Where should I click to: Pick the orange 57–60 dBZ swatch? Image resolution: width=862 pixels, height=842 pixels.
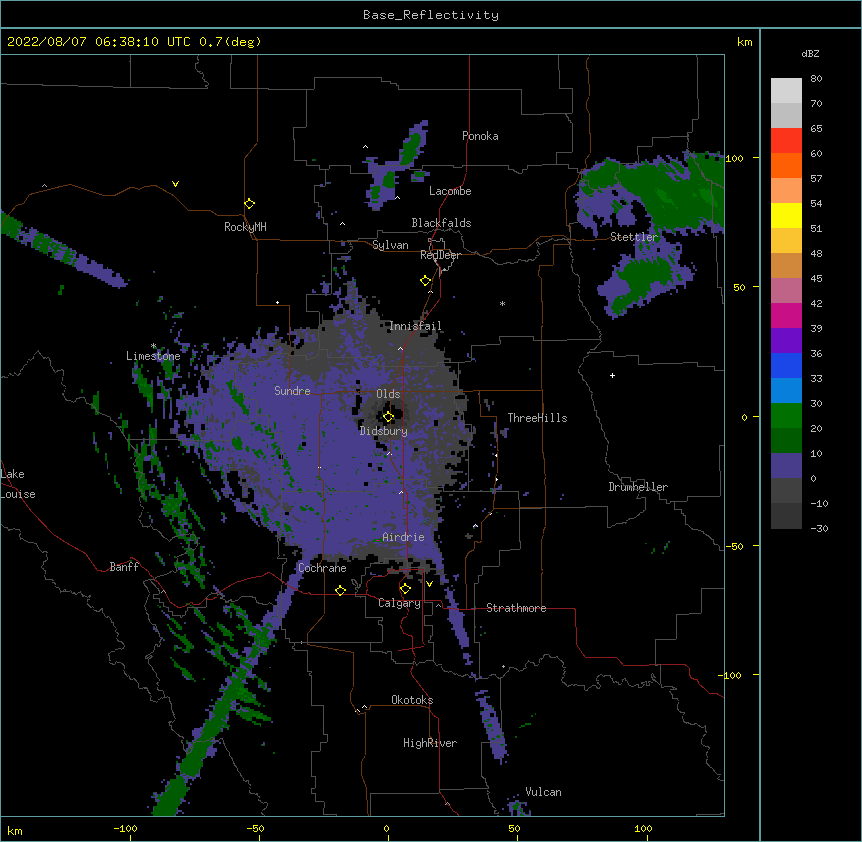pos(786,165)
